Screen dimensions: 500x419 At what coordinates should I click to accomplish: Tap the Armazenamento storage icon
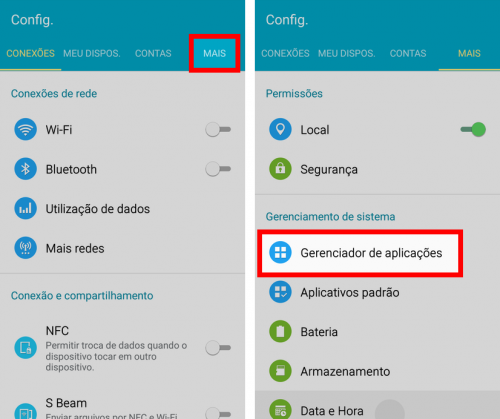pyautogui.click(x=280, y=371)
